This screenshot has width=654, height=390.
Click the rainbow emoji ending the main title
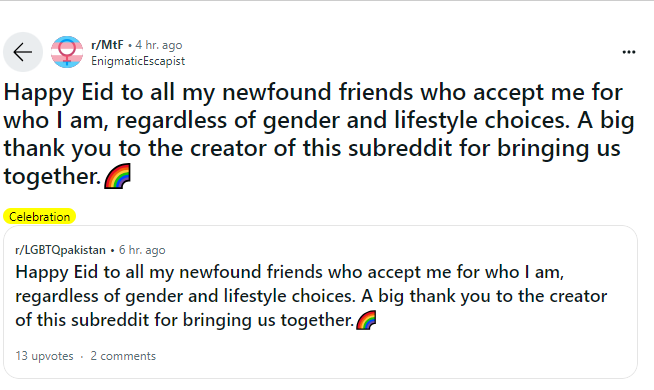pos(117,176)
